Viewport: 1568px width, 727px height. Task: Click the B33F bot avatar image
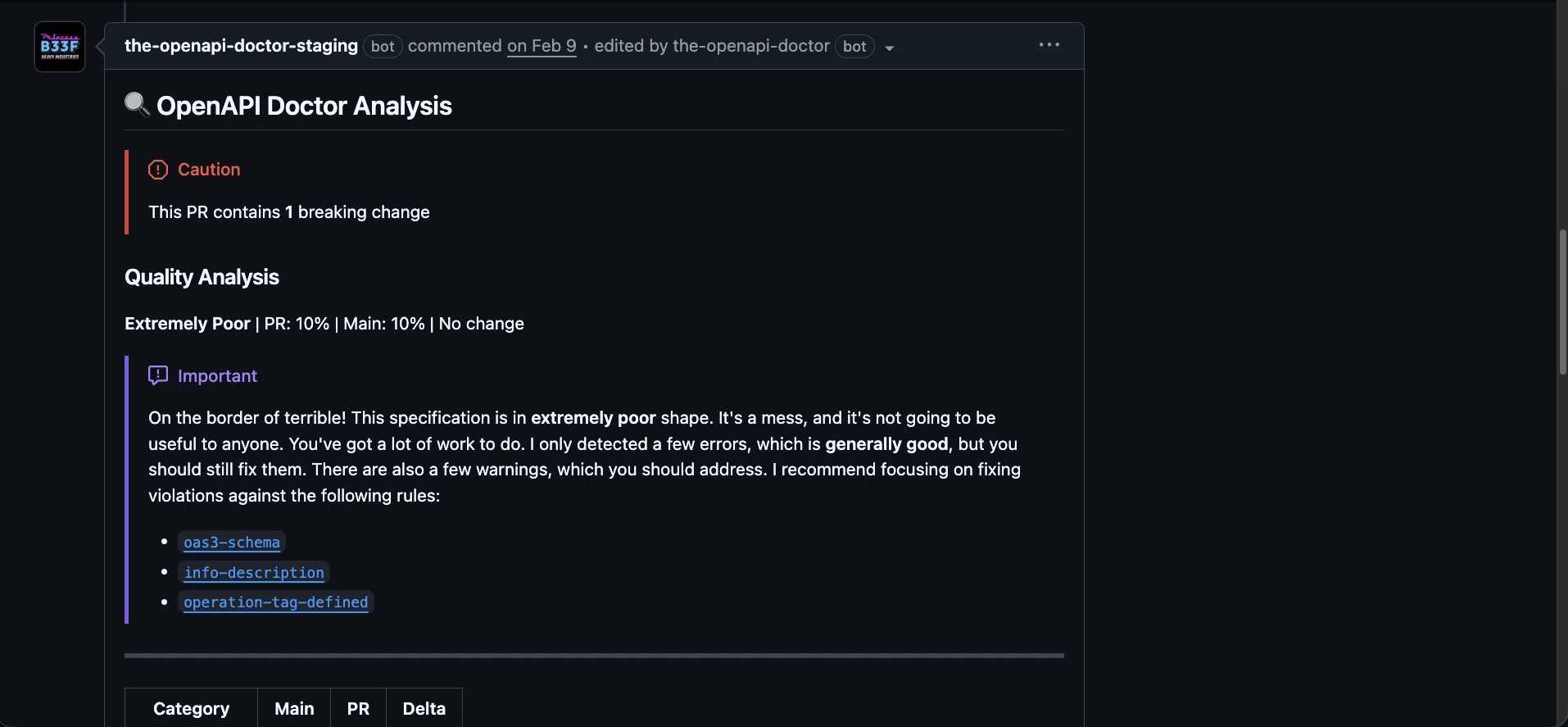(60, 47)
